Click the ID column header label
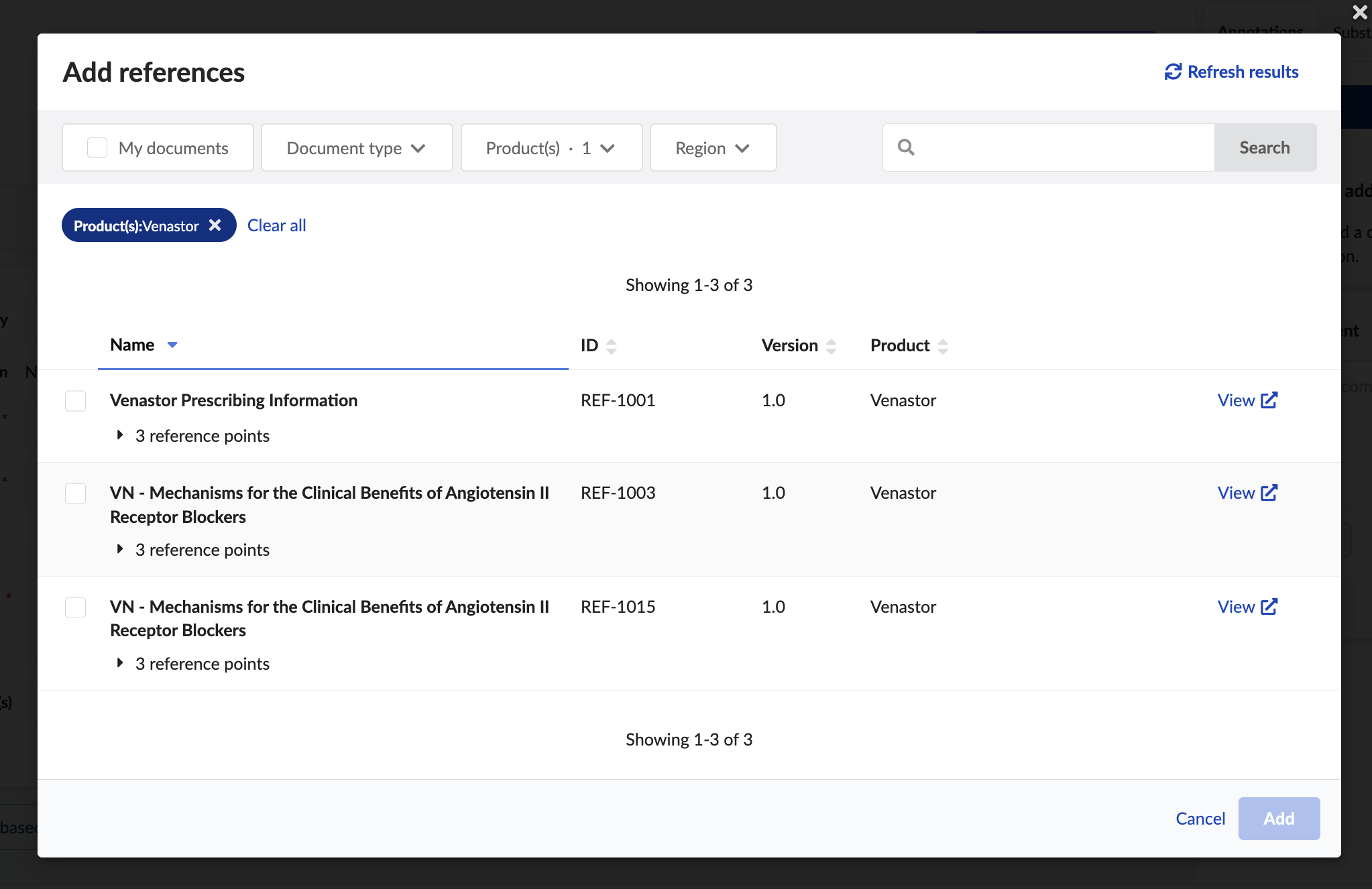 click(x=589, y=345)
